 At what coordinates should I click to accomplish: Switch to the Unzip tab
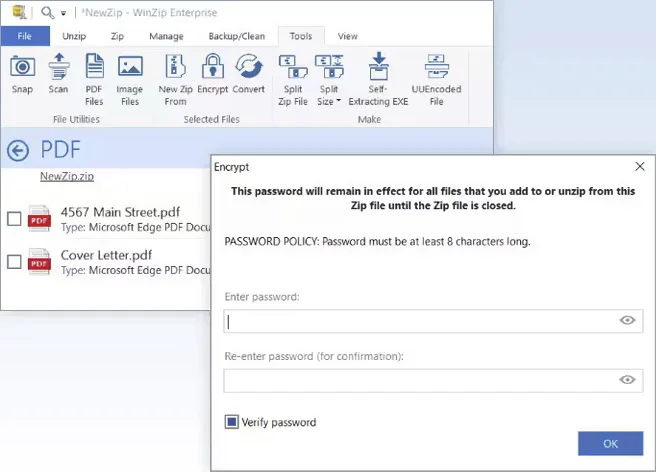[74, 36]
